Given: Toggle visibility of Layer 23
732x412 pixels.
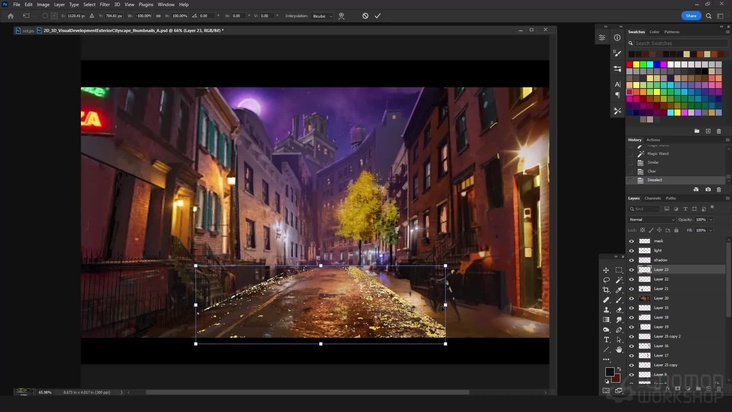Looking at the screenshot, I should (x=632, y=270).
